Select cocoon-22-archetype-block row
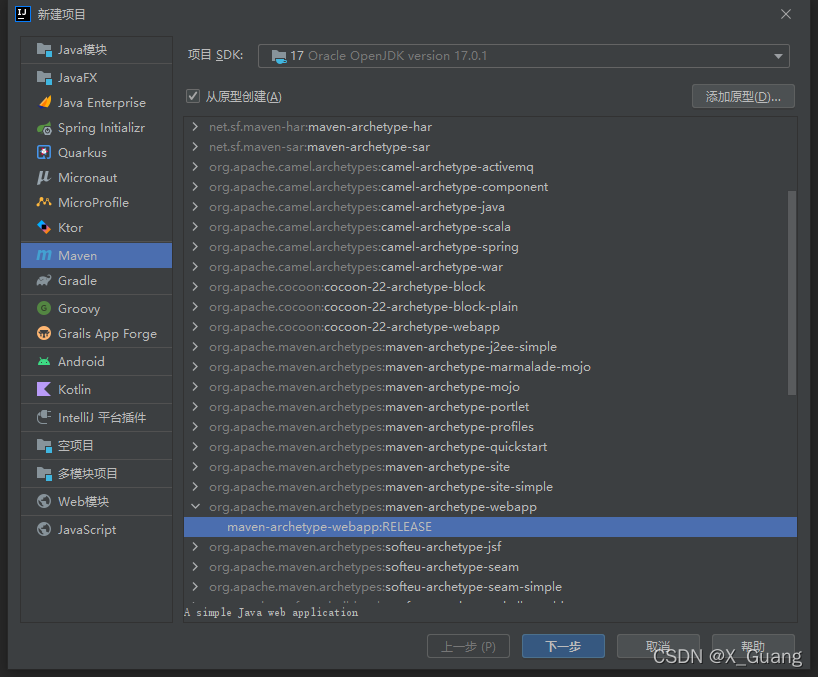The height and width of the screenshot is (677, 818). (x=490, y=287)
